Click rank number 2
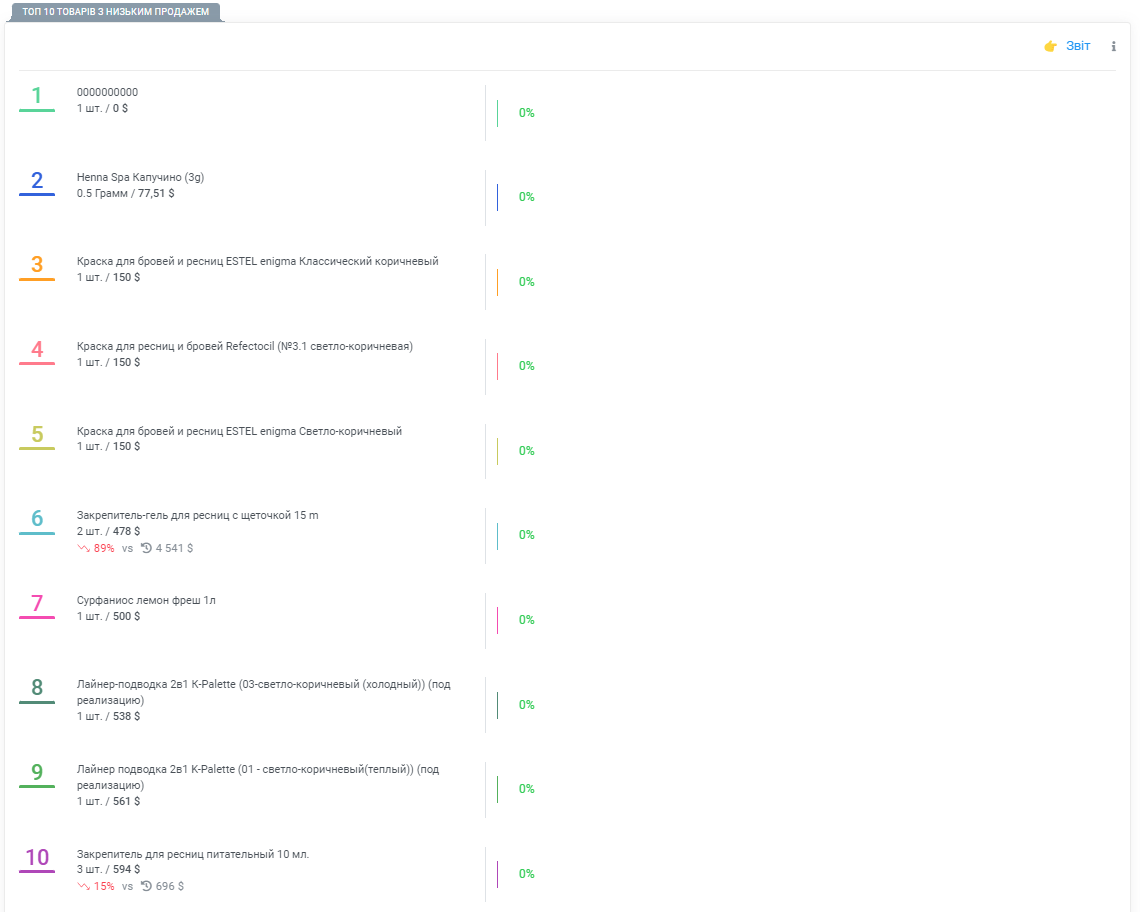 tap(37, 180)
